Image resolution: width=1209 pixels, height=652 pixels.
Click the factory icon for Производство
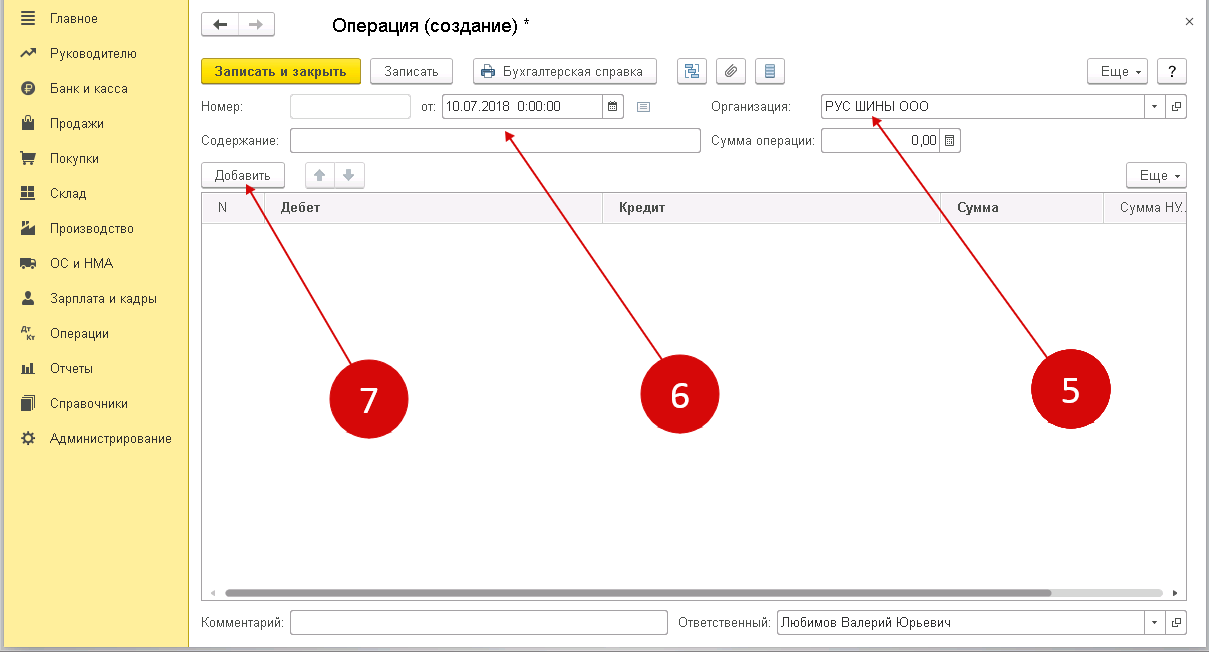click(x=28, y=228)
